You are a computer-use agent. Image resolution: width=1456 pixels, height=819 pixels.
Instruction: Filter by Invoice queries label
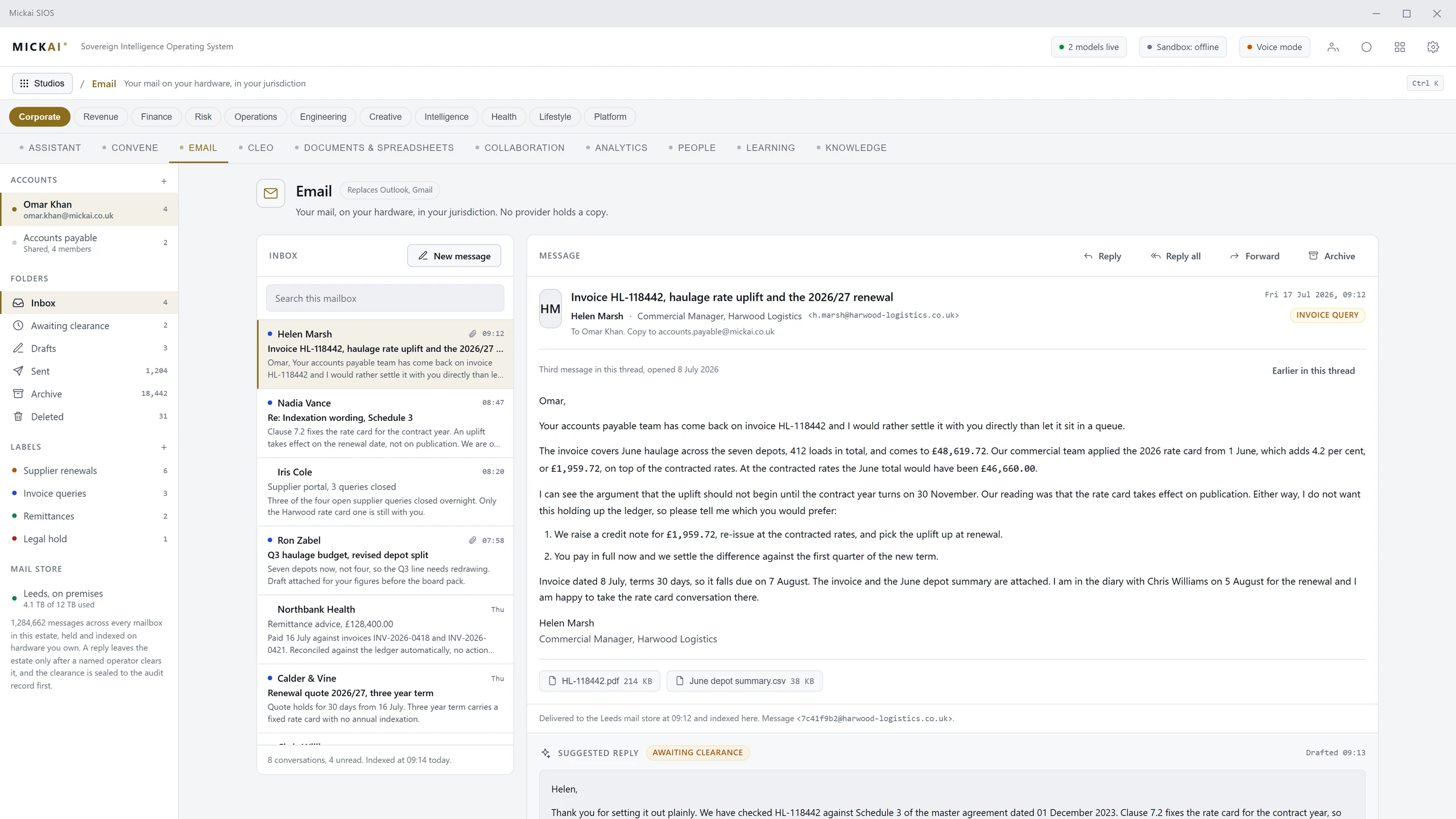click(x=89, y=493)
